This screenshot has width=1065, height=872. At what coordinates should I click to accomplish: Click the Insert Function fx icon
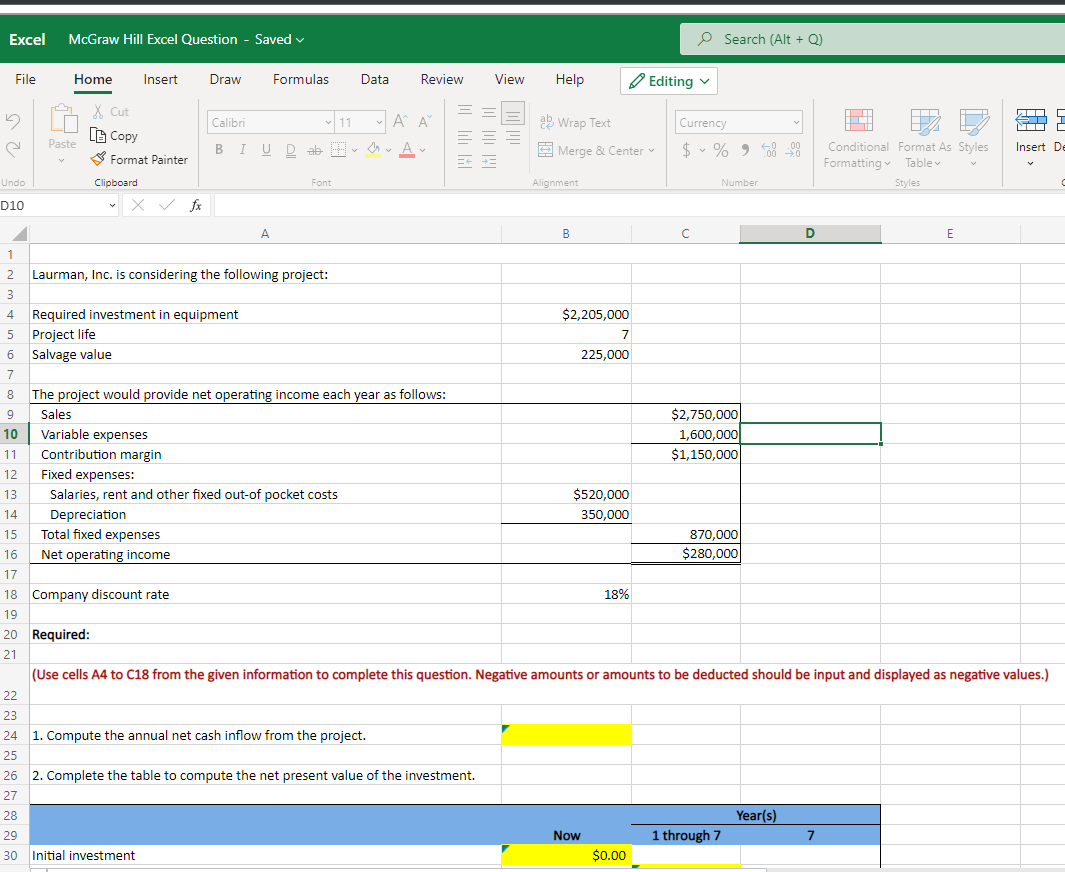click(x=196, y=205)
